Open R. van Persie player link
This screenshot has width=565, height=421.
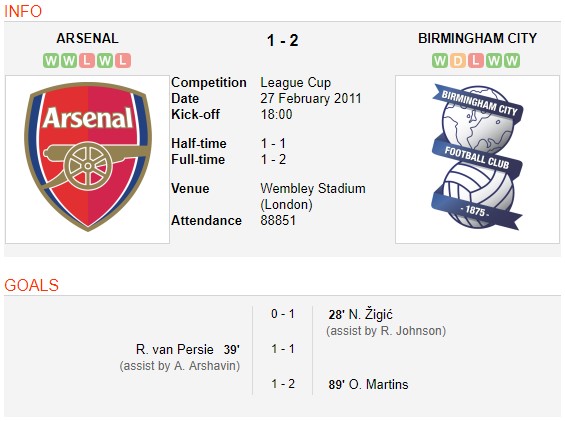click(x=175, y=349)
